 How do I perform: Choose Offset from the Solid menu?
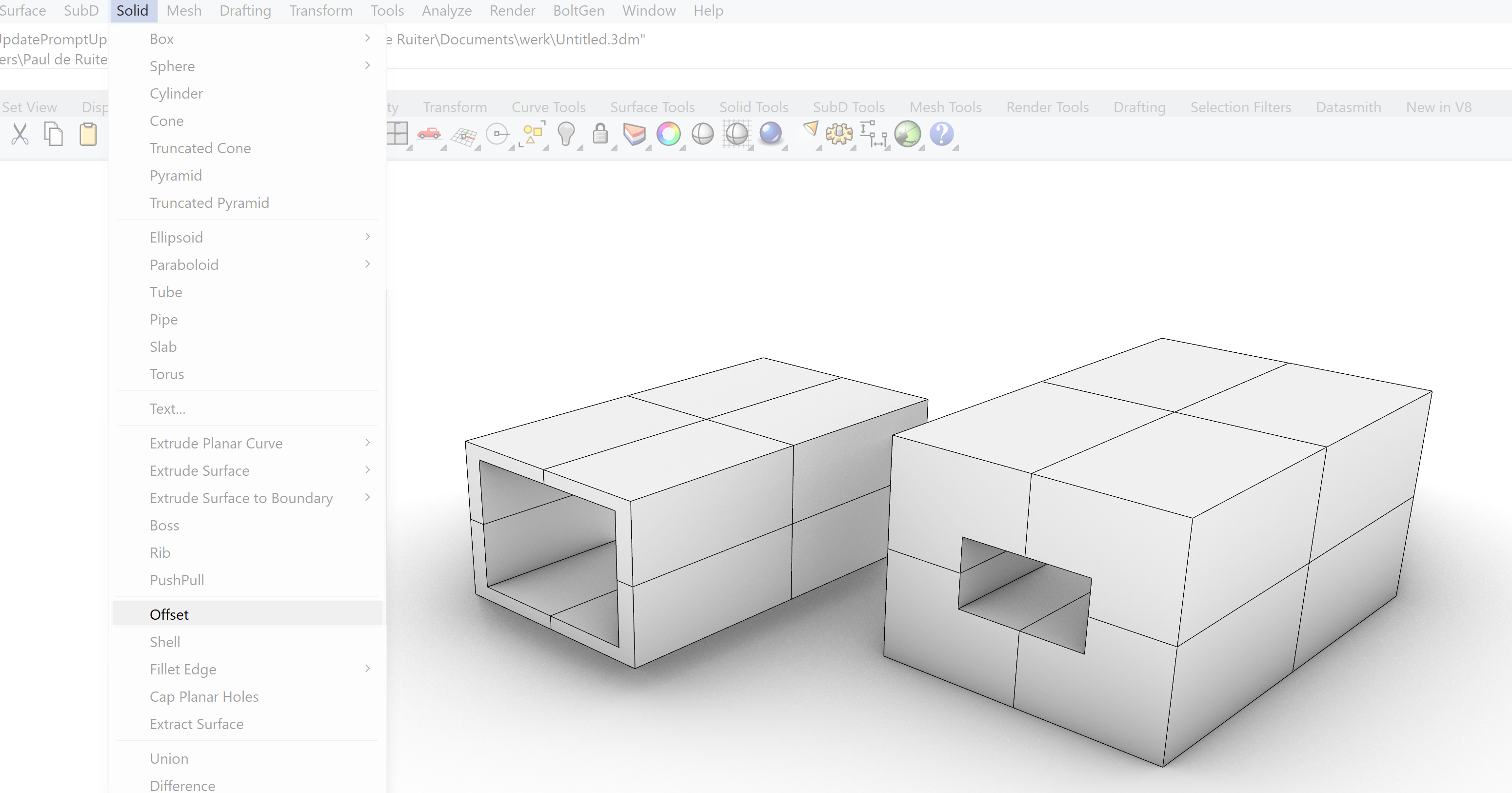click(x=169, y=614)
